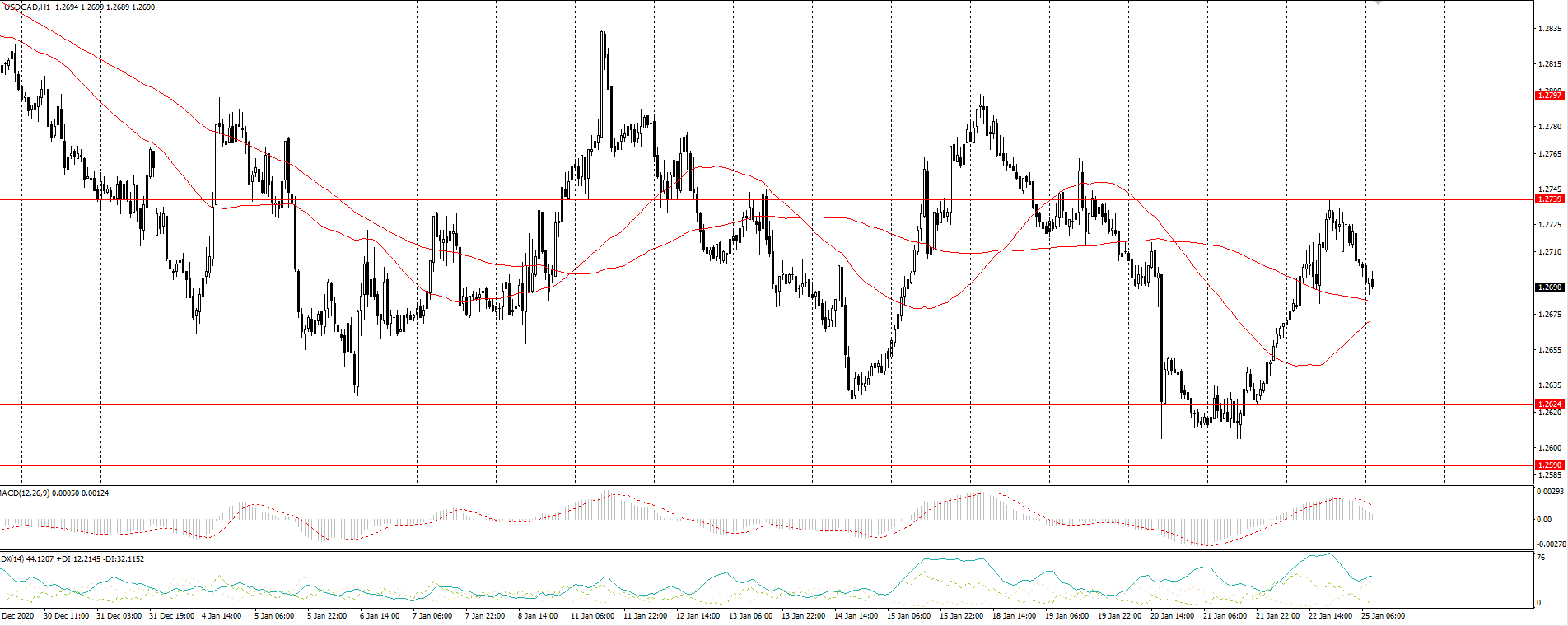Click the 1.2635 price axis value
This screenshot has height=626, width=1568.
coord(1550,385)
